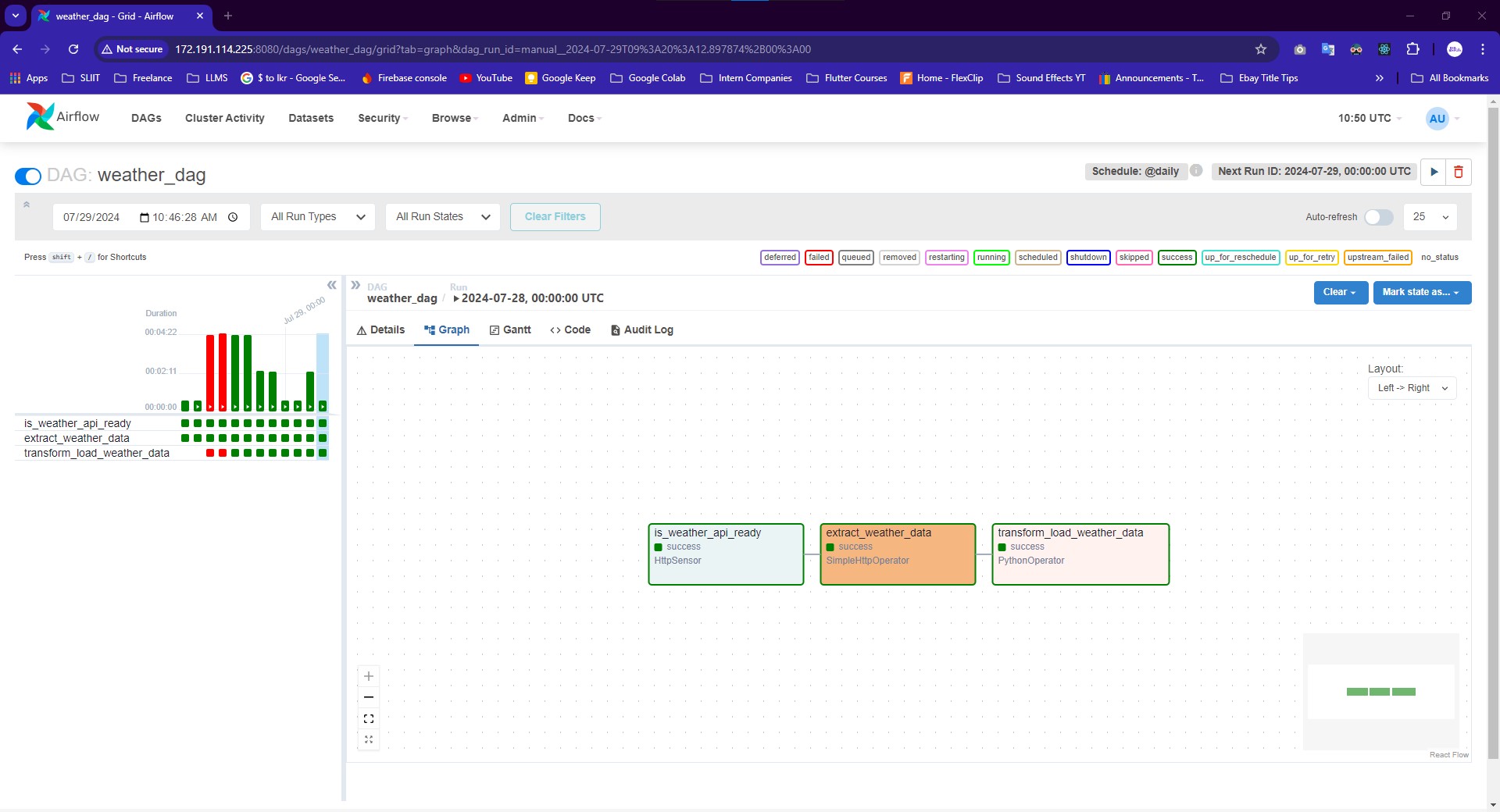
Task: Open YouTube bookmark
Action: (486, 78)
